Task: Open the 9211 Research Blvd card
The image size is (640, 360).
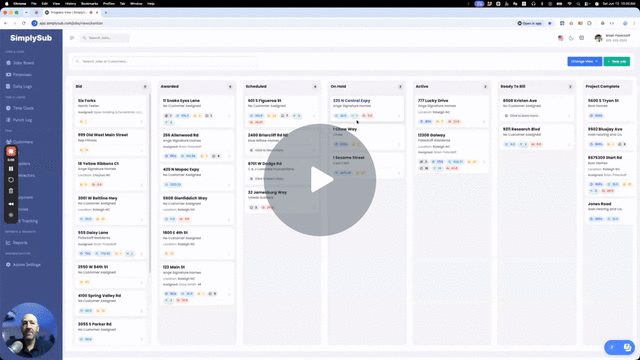Action: [x=536, y=137]
